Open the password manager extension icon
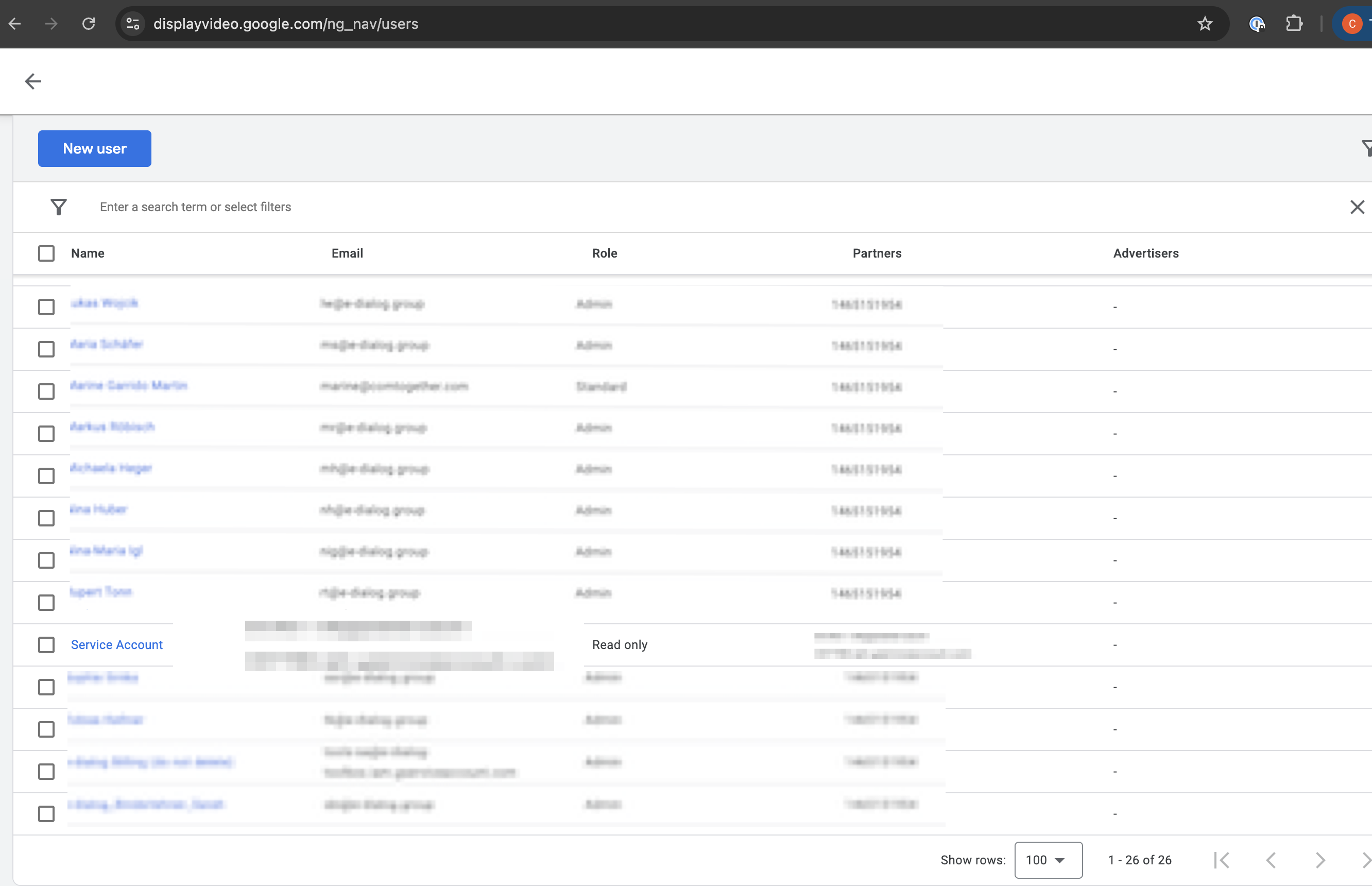 [x=1256, y=24]
